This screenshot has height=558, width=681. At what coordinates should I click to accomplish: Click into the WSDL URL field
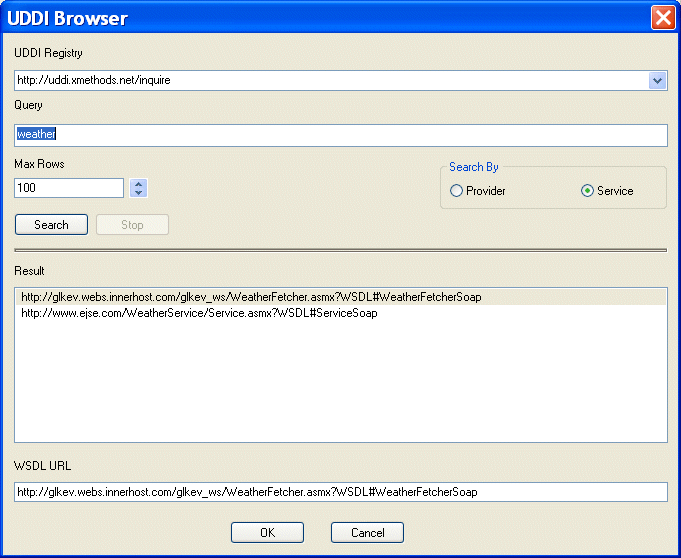tap(340, 492)
